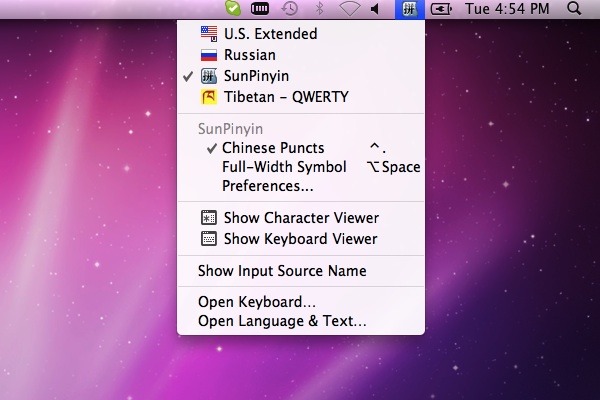Click the green checkmark menu bar icon
The image size is (600, 400).
233,8
